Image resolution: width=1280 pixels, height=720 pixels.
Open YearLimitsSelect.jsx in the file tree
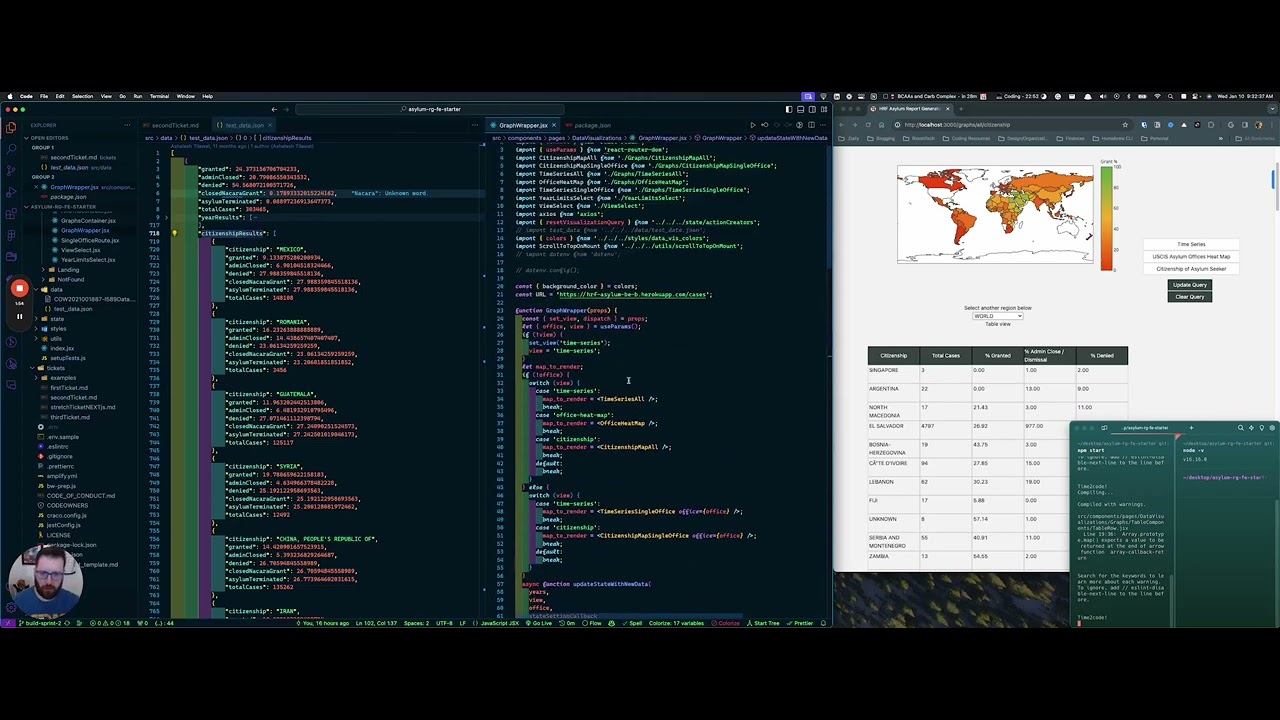88,259
